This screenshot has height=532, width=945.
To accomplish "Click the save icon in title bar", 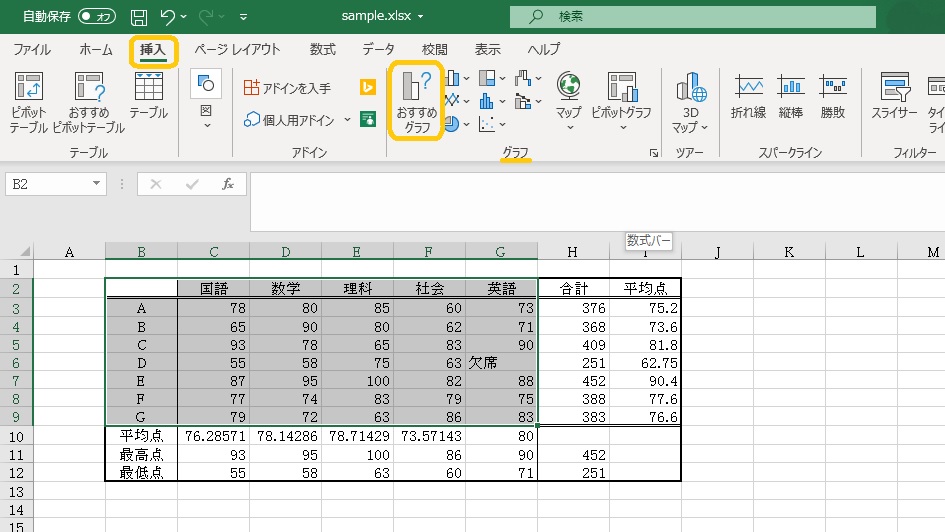I will (x=139, y=17).
